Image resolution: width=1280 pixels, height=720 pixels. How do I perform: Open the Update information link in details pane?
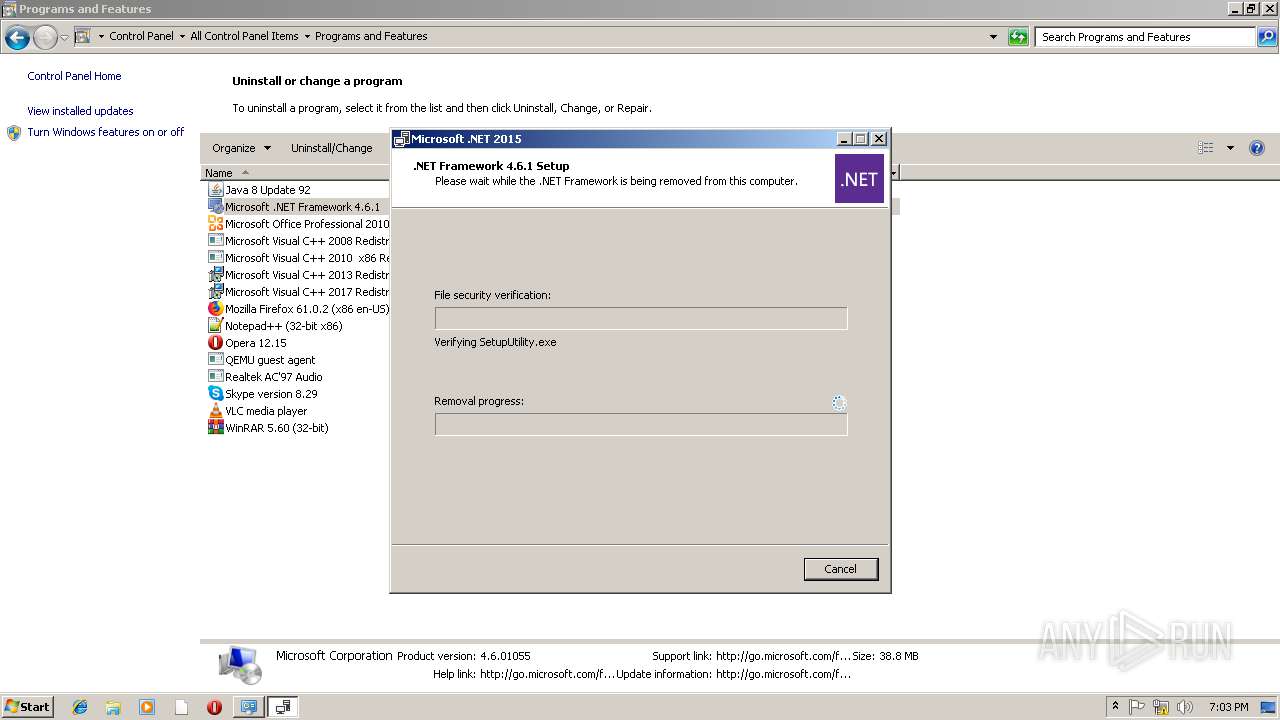pos(783,674)
